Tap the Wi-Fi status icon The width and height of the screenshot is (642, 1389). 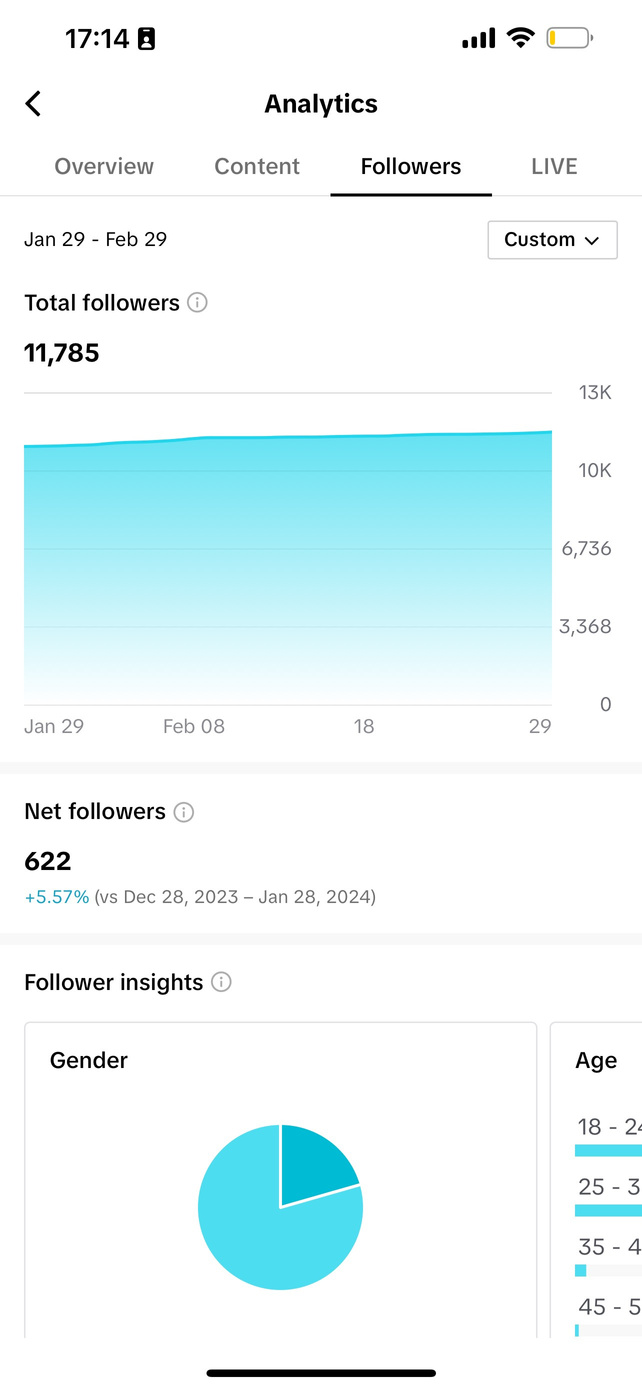tap(520, 39)
